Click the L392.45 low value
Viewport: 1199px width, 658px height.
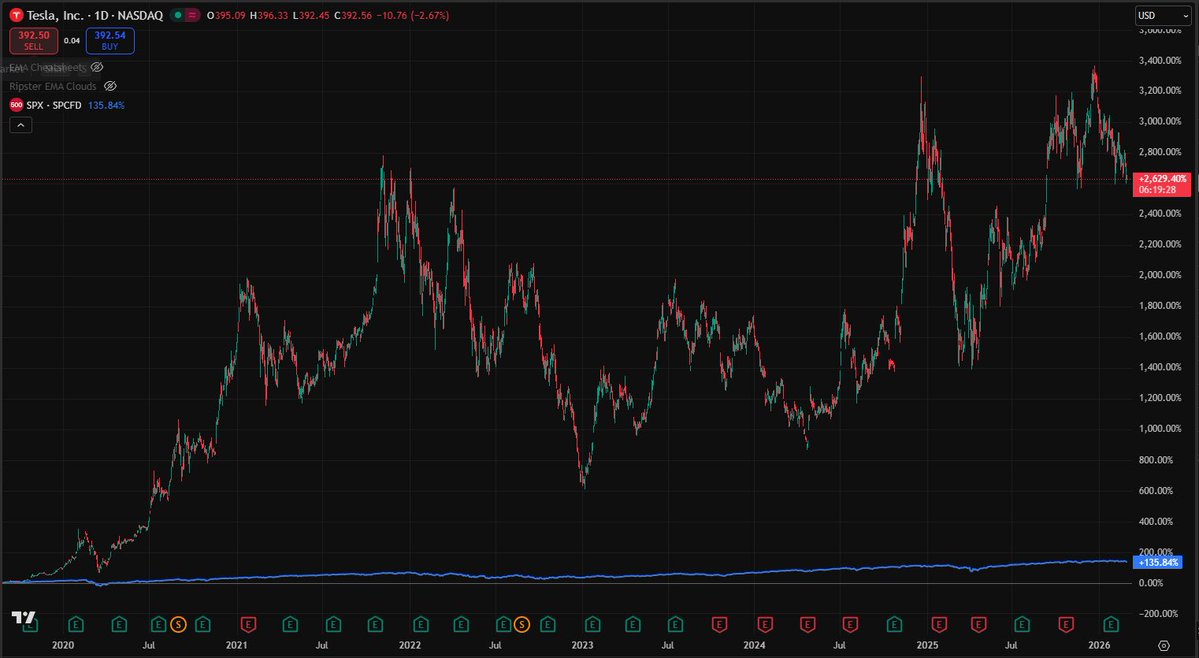(x=311, y=15)
